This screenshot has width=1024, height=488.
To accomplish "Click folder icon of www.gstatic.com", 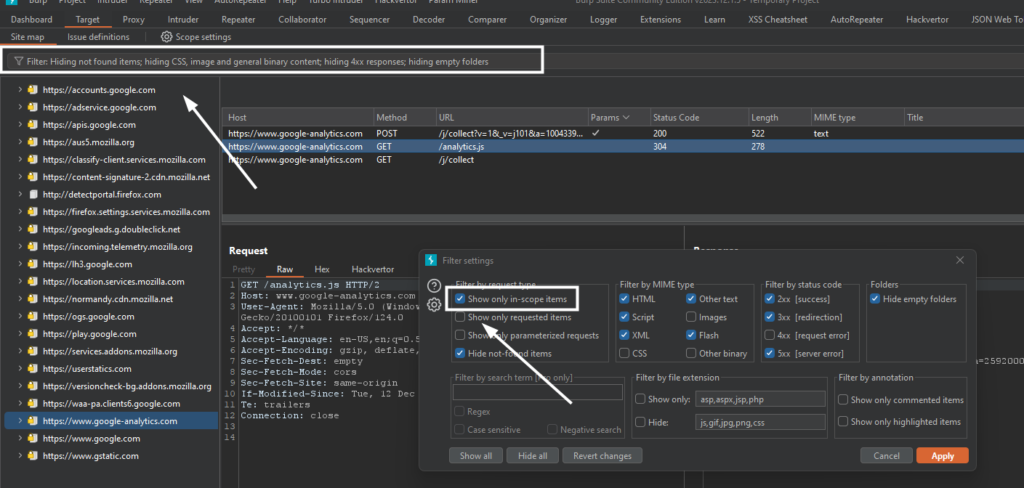I will click(32, 456).
